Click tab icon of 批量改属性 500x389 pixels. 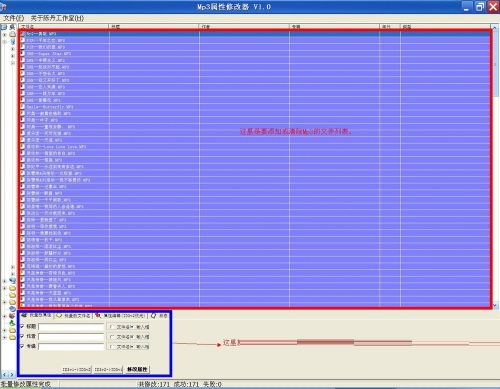pos(24,315)
